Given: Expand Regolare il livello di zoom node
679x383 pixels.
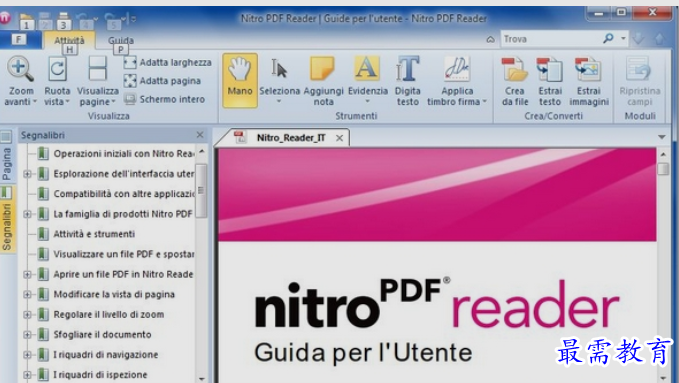Looking at the screenshot, I should 27,315.
